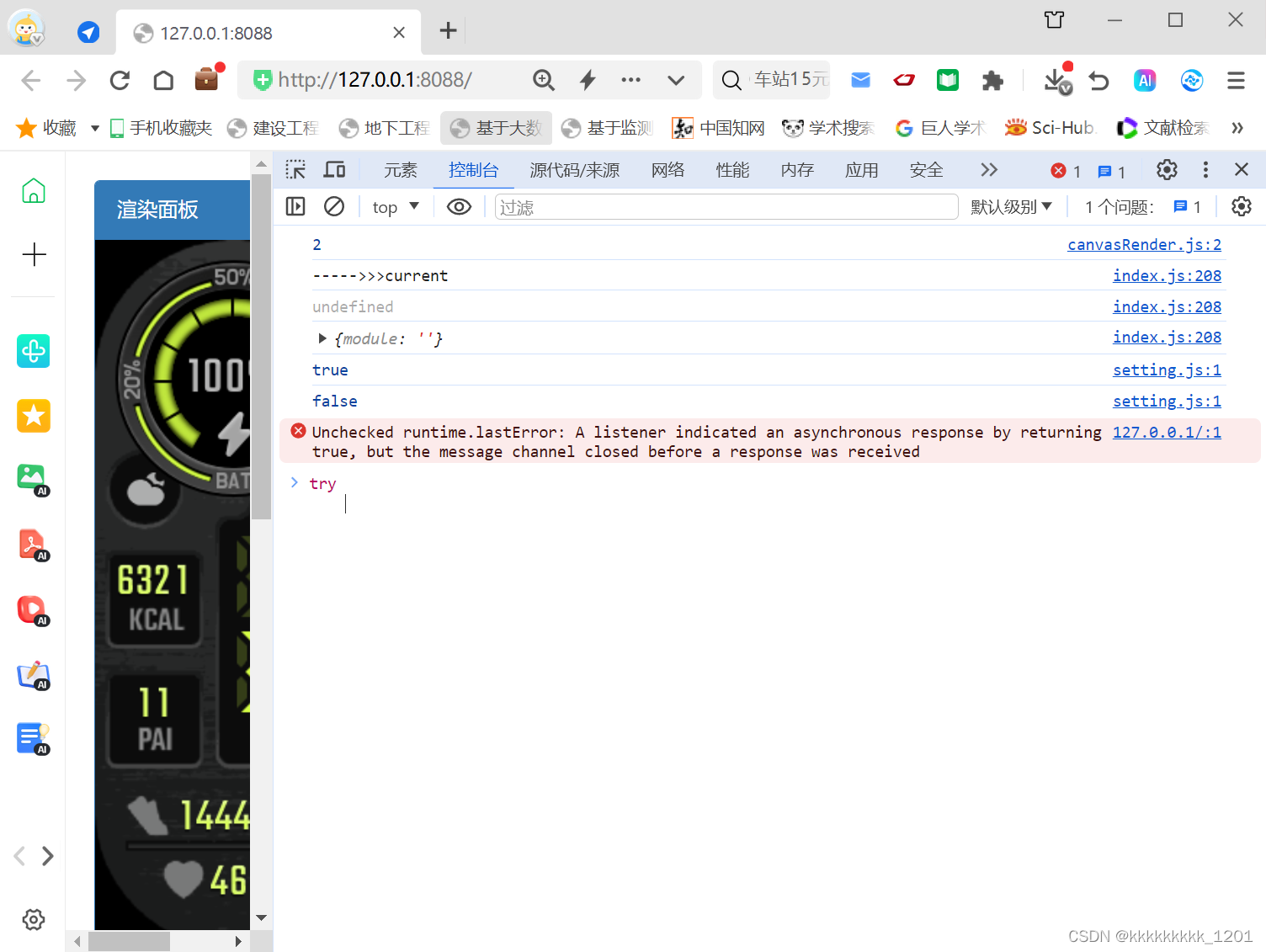
Task: Open 手机收藏夹 bookmark
Action: [161, 128]
